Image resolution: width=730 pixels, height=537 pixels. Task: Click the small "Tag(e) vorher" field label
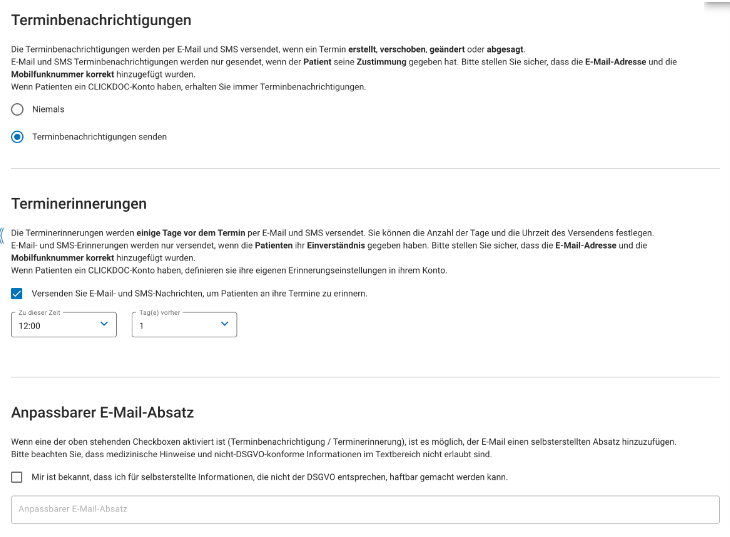tap(158, 313)
